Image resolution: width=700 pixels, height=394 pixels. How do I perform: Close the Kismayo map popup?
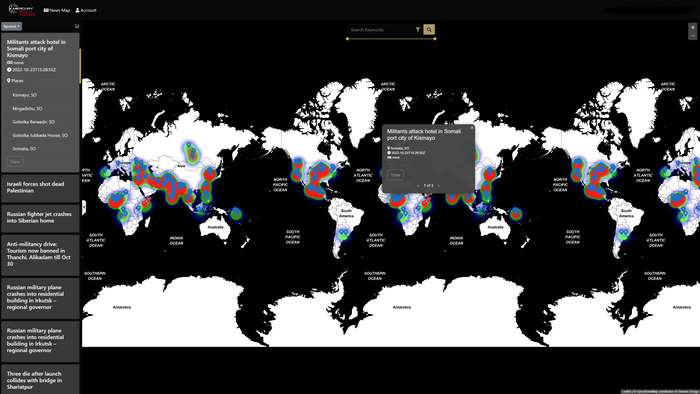[x=472, y=128]
